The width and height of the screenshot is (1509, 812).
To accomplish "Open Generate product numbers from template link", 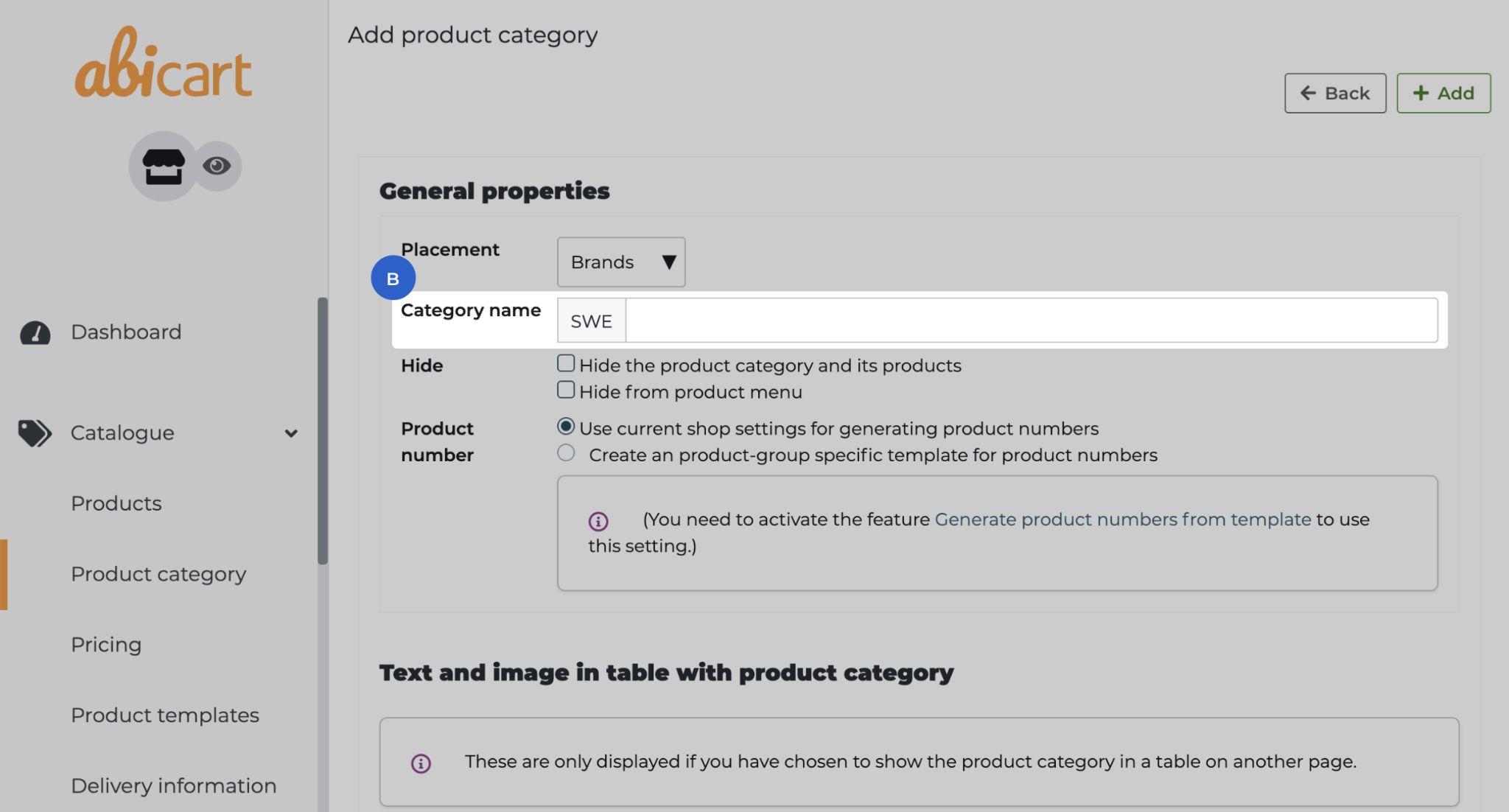I will [1122, 519].
